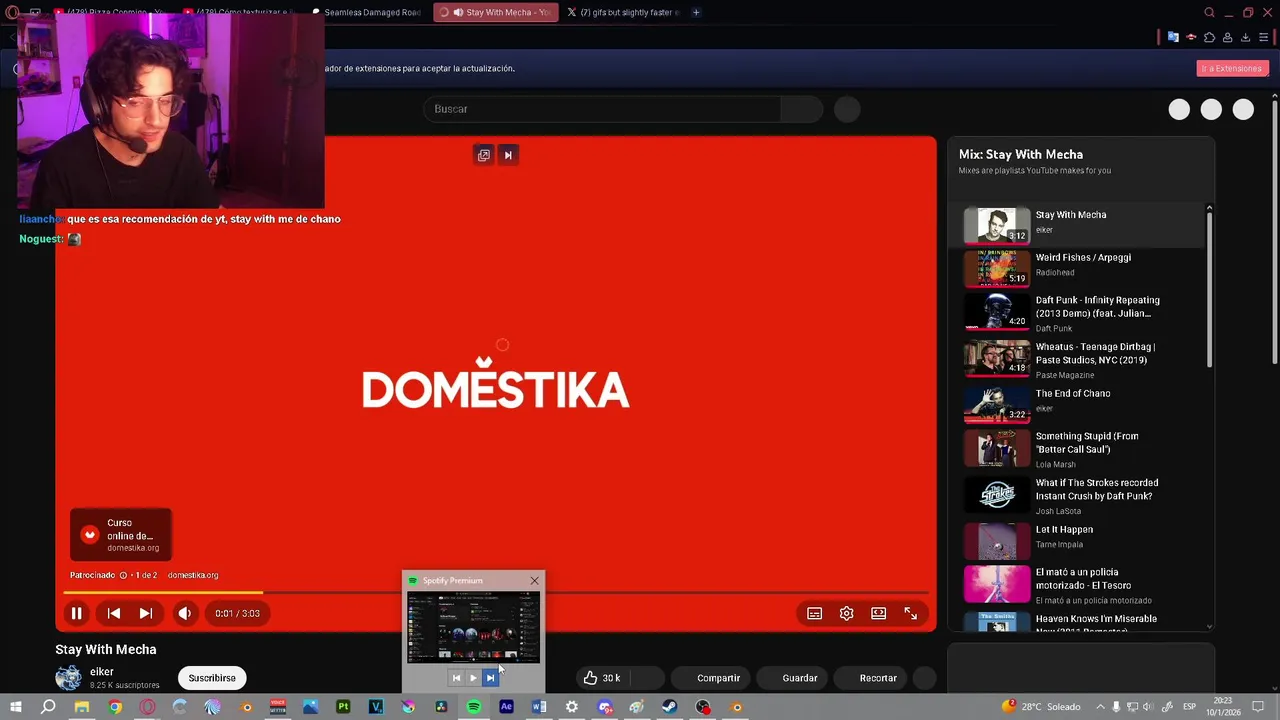The image size is (1280, 720).
Task: Enter fullscreen video mode
Action: (x=911, y=613)
